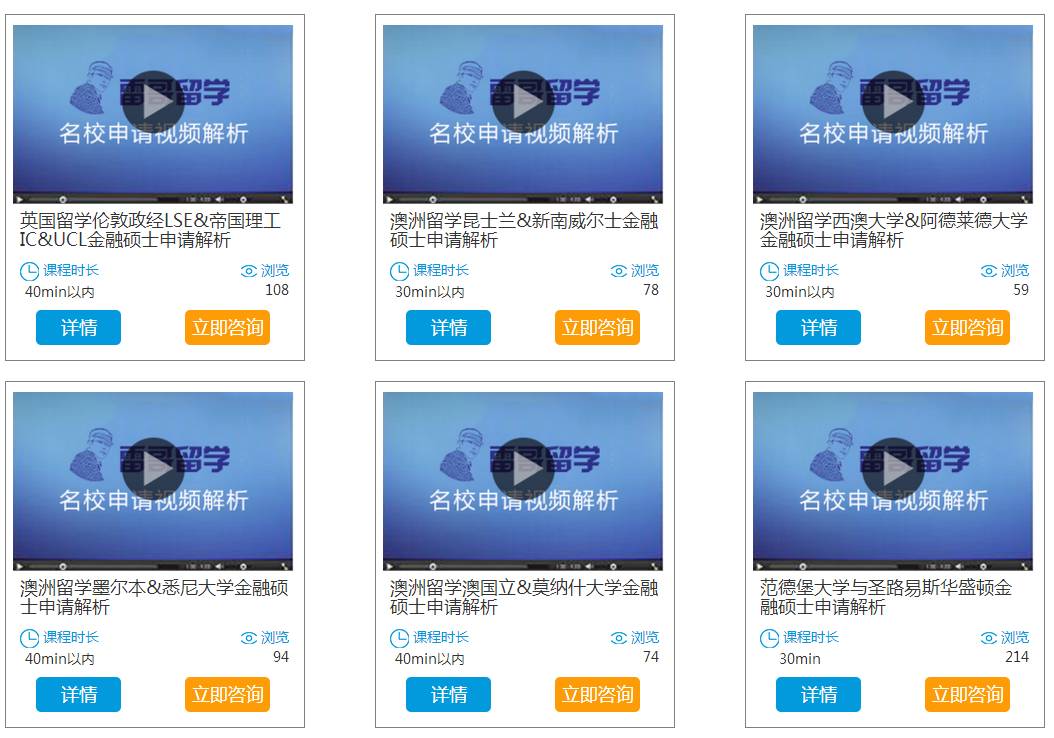Select duration 40min以内 in 英国留学伦敦政经LSE card
1054x738 pixels.
coord(60,292)
